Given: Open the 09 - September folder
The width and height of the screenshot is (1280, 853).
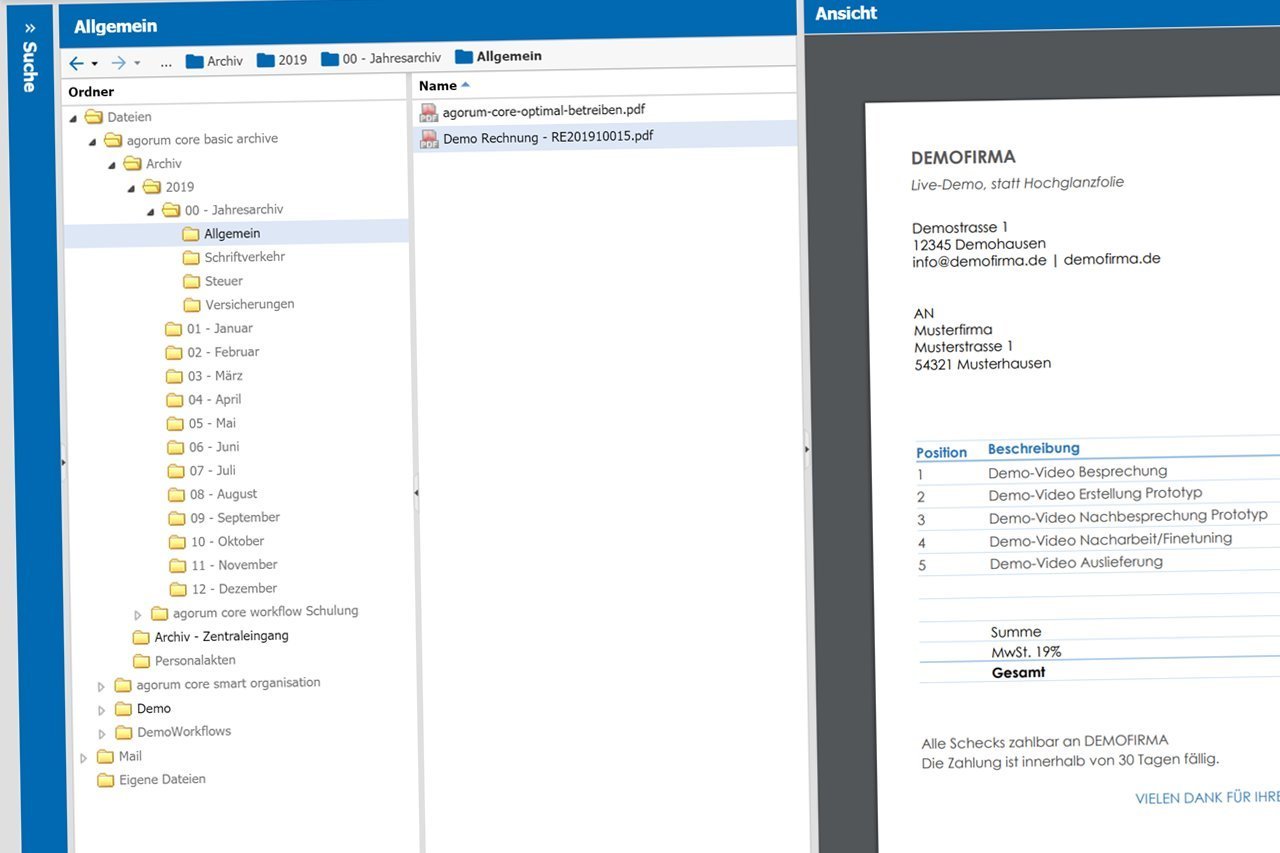Looking at the screenshot, I should pos(236,517).
